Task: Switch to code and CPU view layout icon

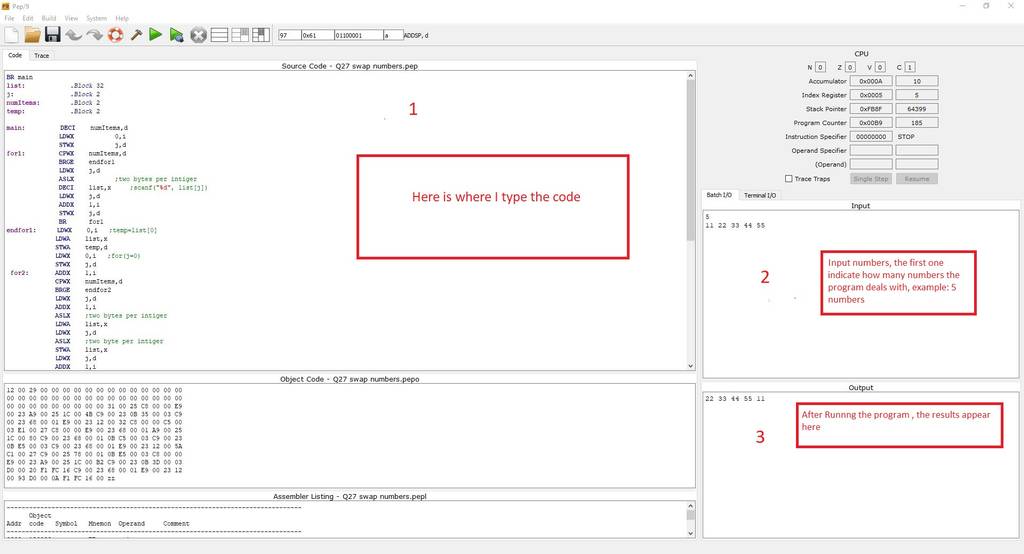Action: tap(240, 35)
